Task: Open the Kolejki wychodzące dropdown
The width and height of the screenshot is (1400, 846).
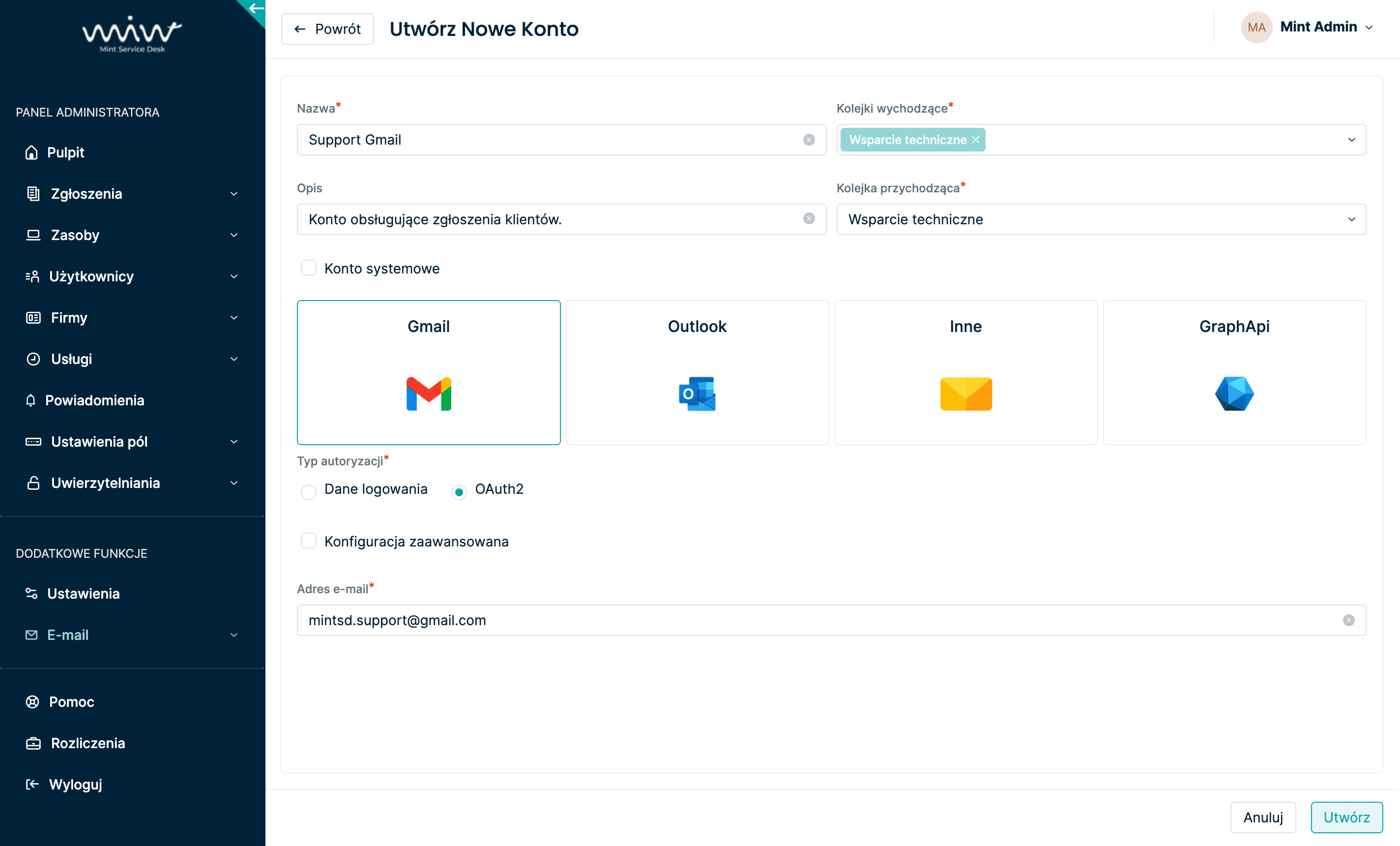Action: tap(1351, 140)
